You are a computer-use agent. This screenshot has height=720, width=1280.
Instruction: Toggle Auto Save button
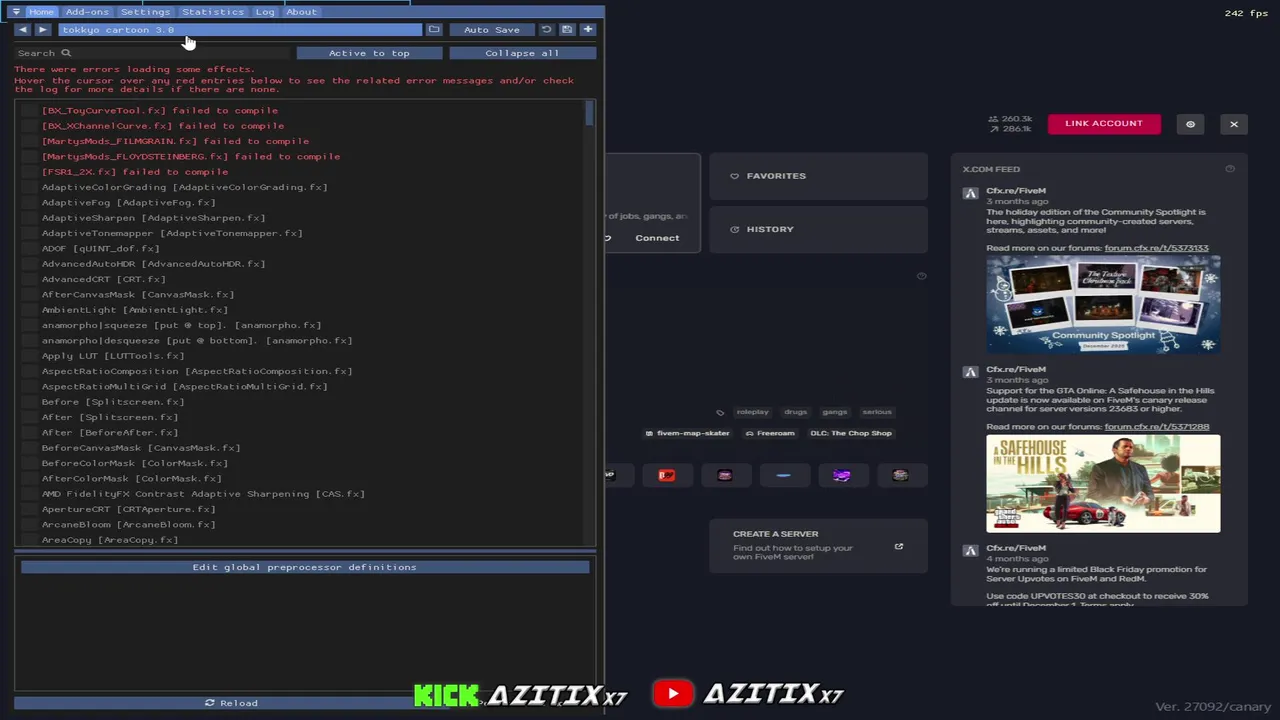(x=492, y=30)
